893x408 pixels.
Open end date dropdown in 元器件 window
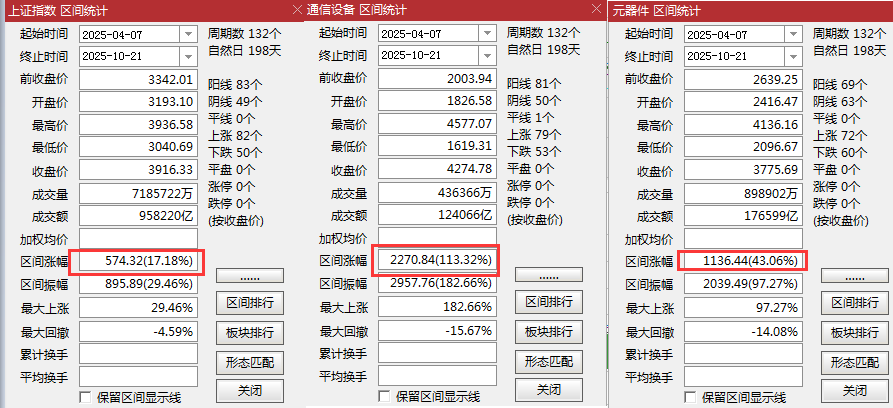(794, 56)
